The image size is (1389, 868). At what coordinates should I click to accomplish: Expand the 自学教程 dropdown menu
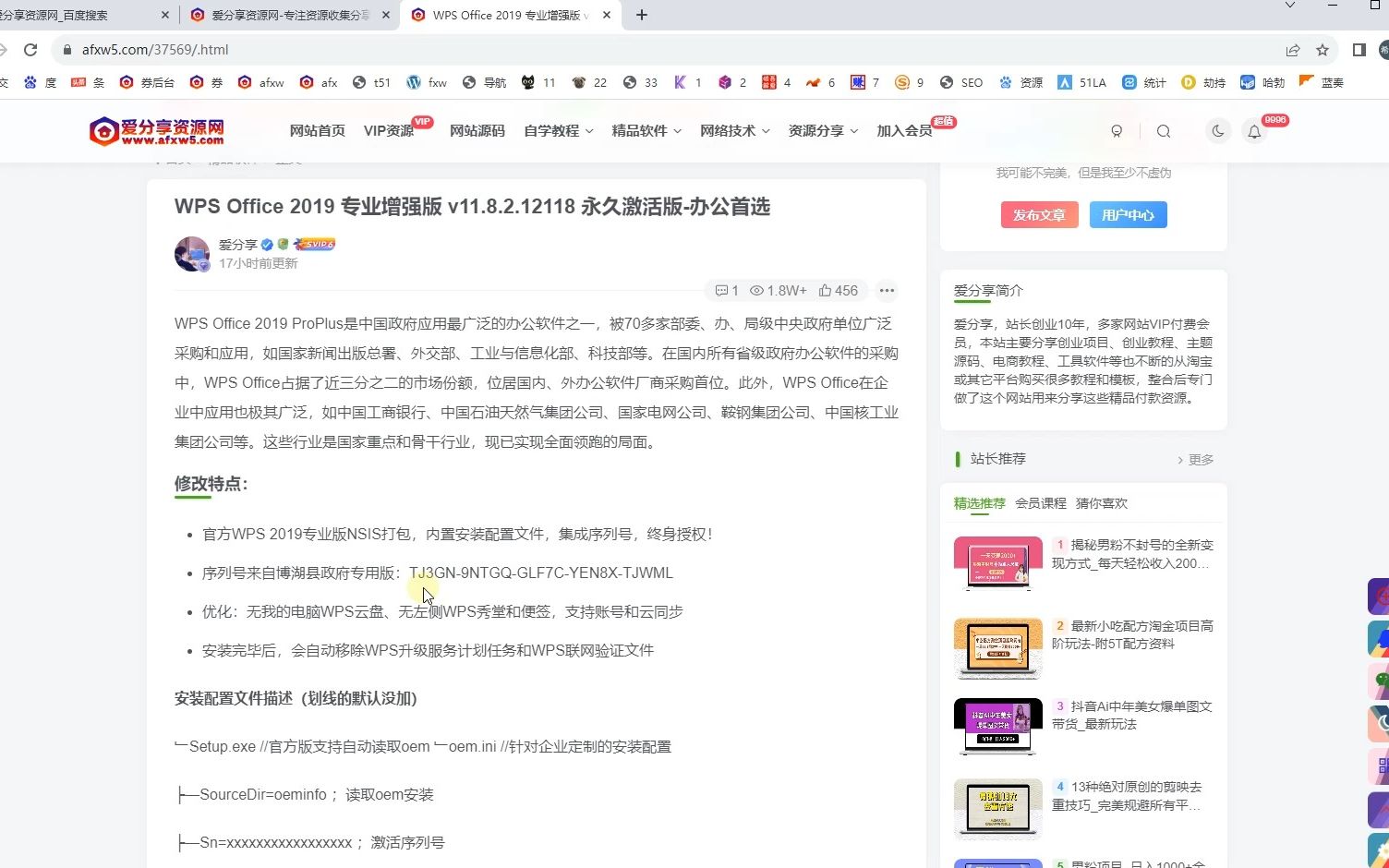tap(558, 131)
